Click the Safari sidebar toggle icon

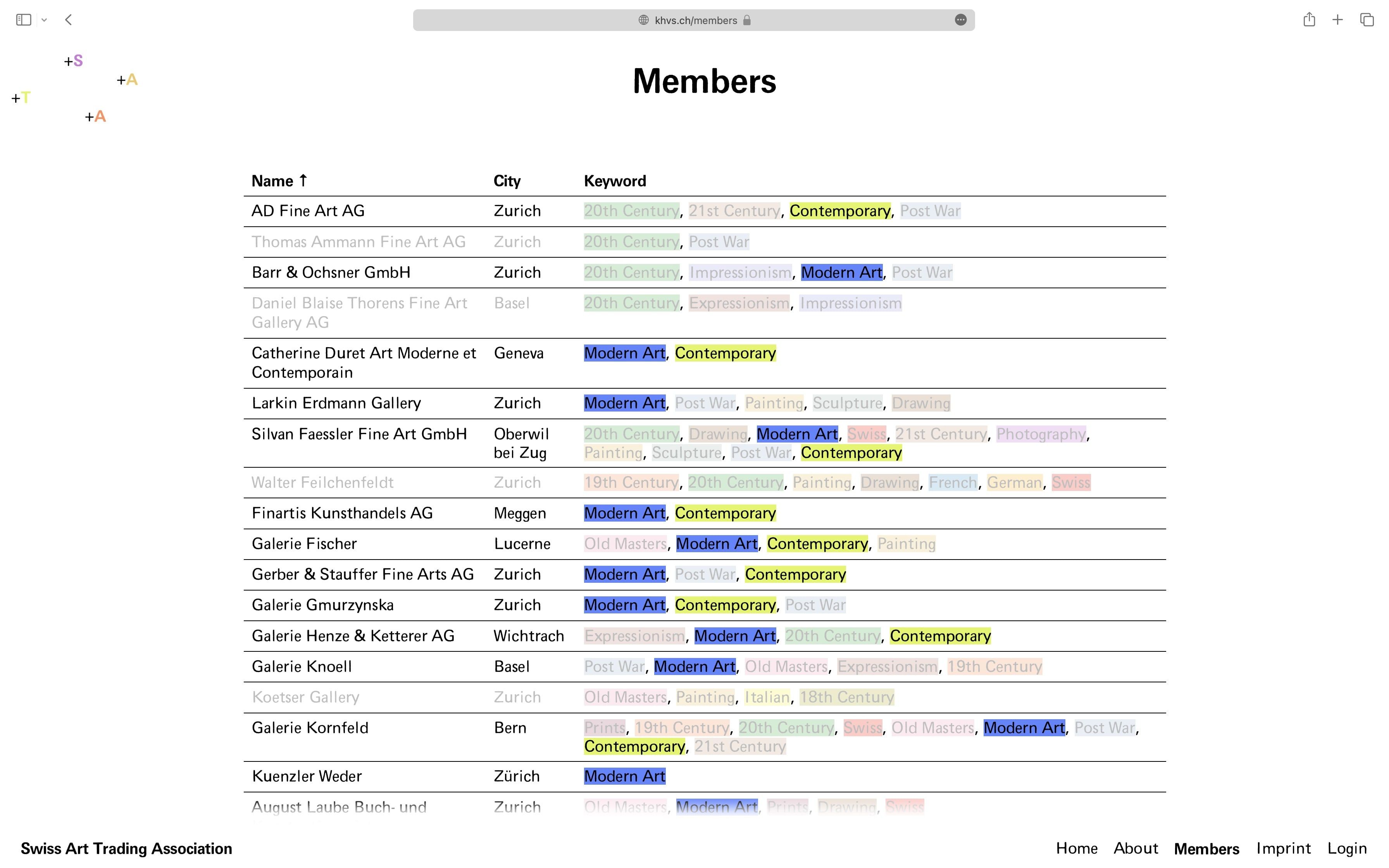[x=24, y=20]
